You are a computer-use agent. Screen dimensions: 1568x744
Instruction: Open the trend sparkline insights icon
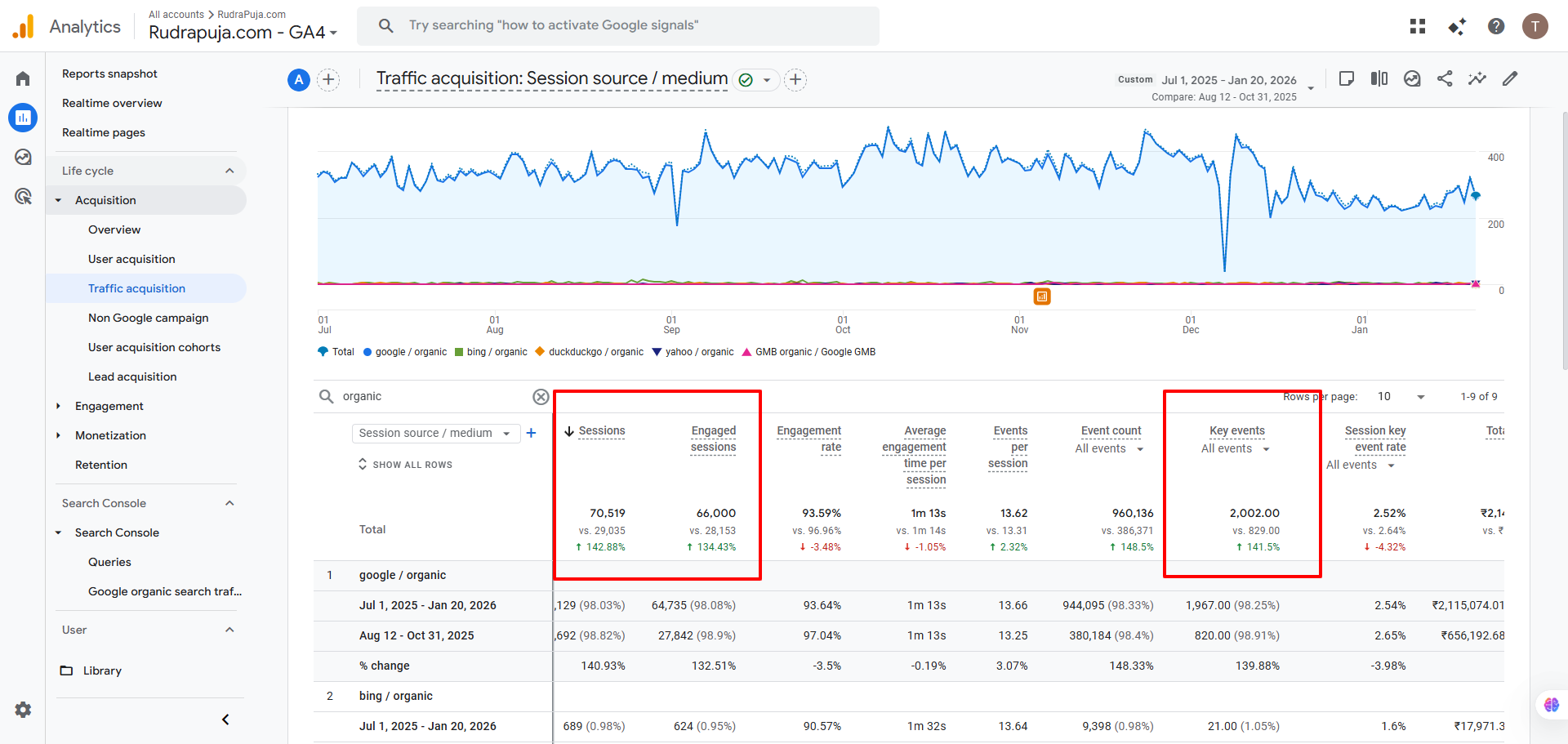point(1477,78)
